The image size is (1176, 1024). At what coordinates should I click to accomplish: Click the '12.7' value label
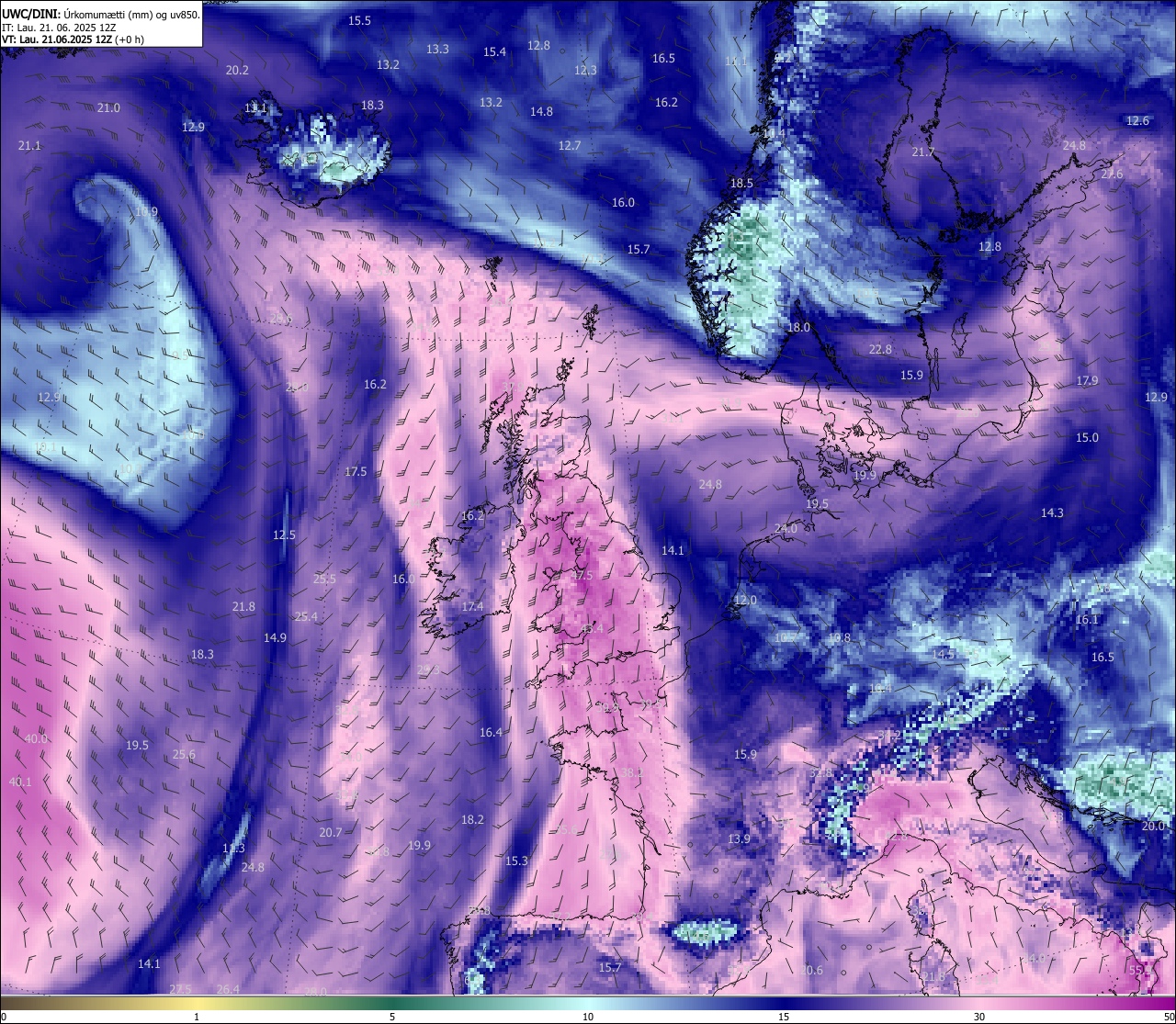pyautogui.click(x=570, y=145)
